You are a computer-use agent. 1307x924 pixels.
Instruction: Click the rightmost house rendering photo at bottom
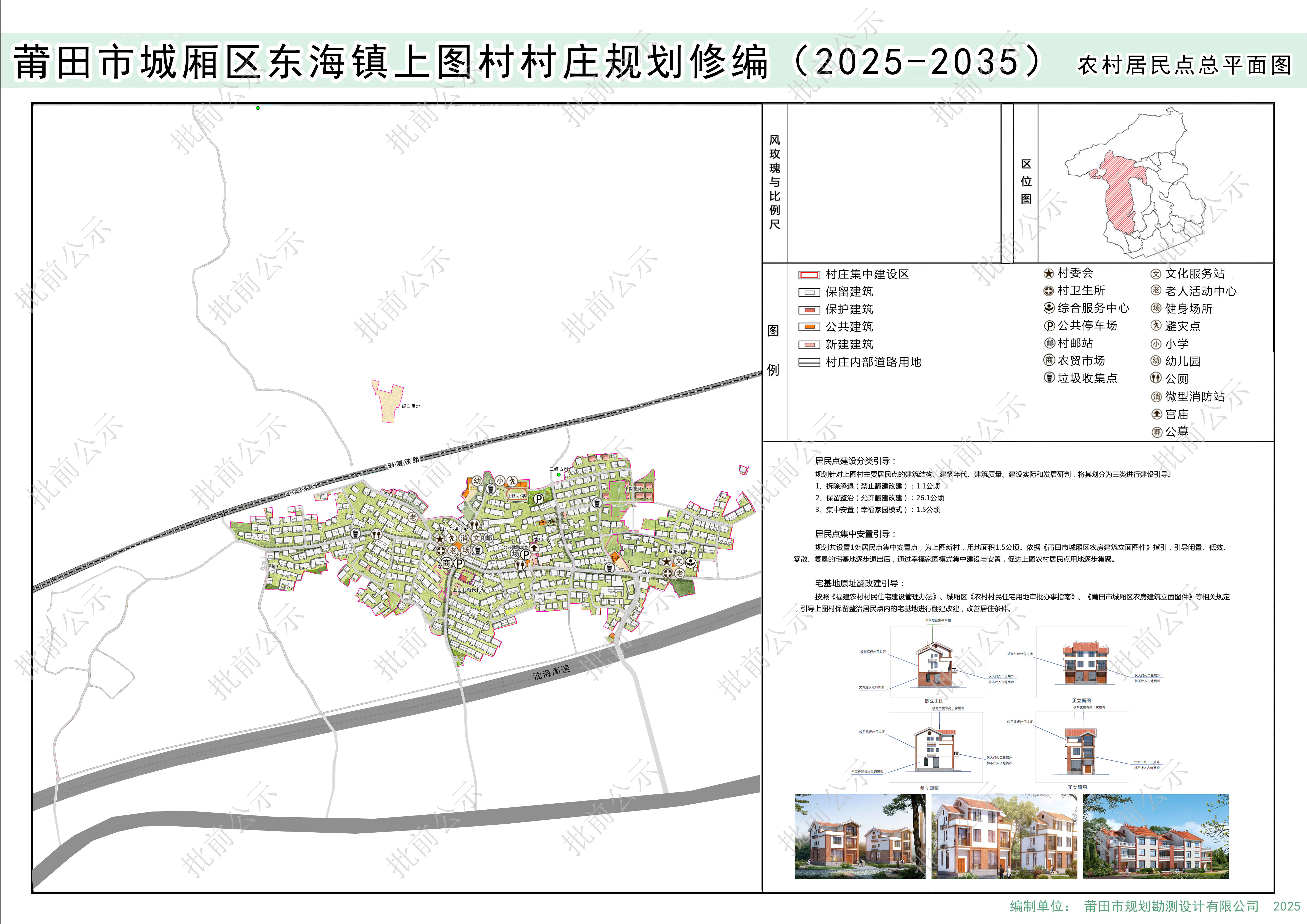[1156, 836]
